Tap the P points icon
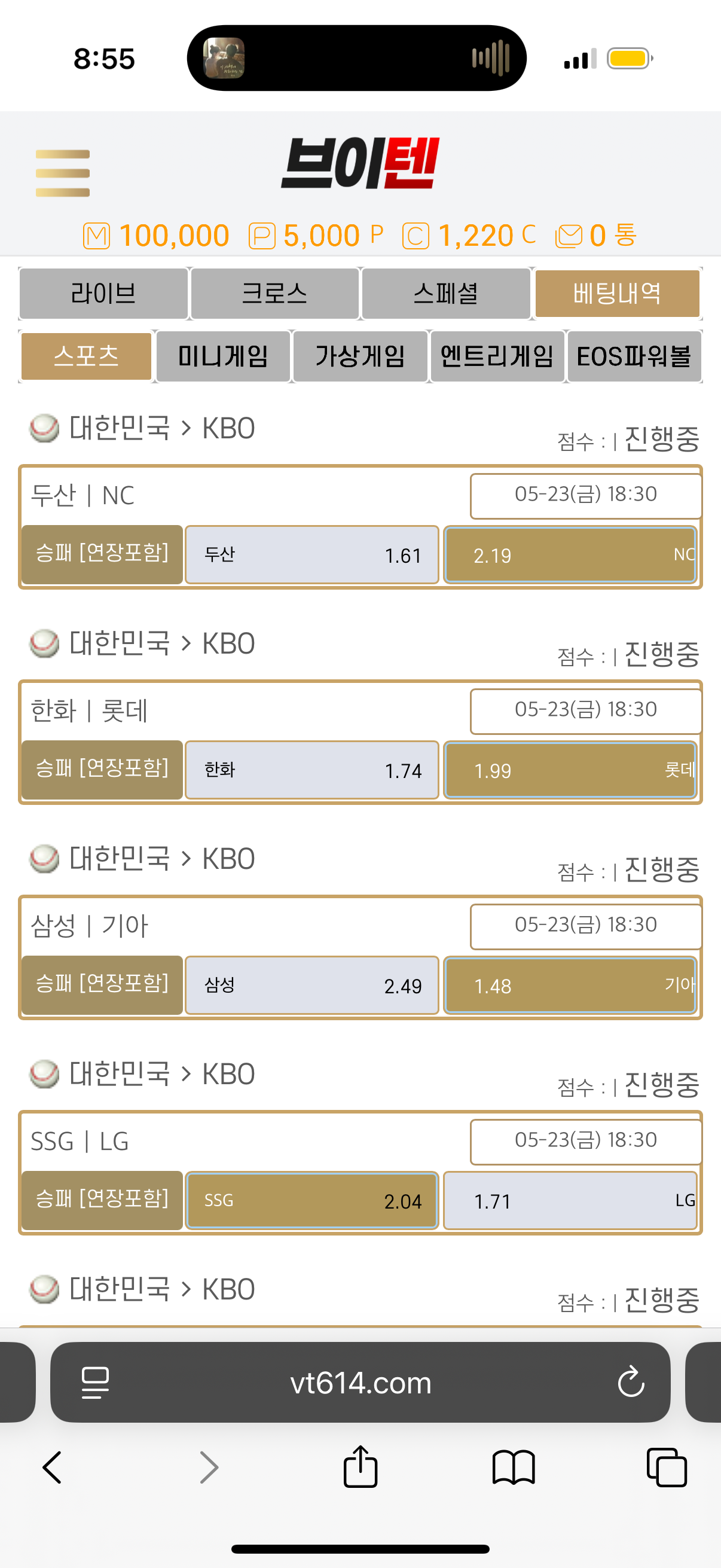 [x=262, y=236]
